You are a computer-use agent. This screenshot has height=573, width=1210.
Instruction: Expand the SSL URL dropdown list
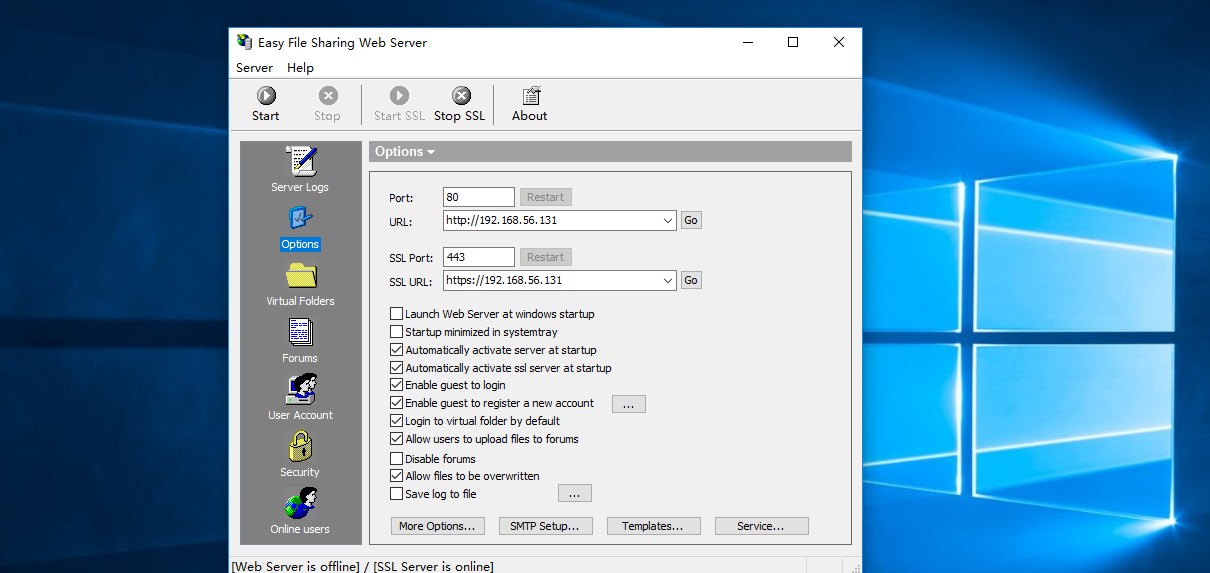[667, 281]
